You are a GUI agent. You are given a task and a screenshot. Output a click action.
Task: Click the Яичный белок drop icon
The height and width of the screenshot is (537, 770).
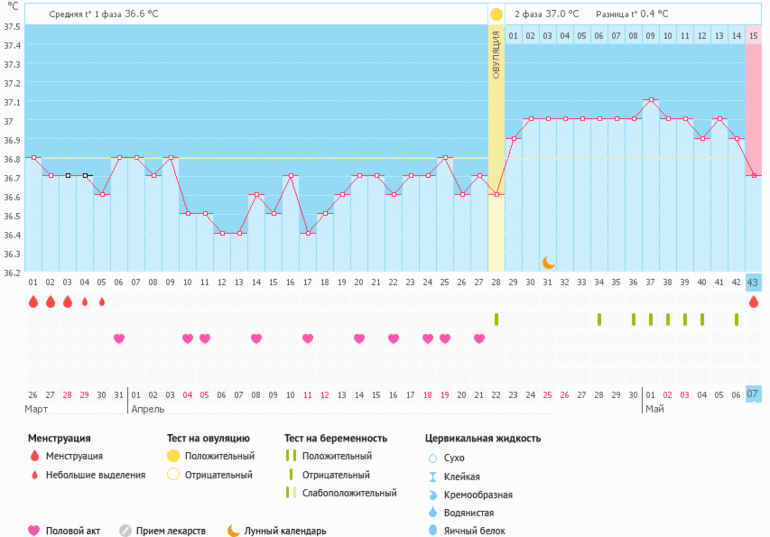click(x=431, y=531)
